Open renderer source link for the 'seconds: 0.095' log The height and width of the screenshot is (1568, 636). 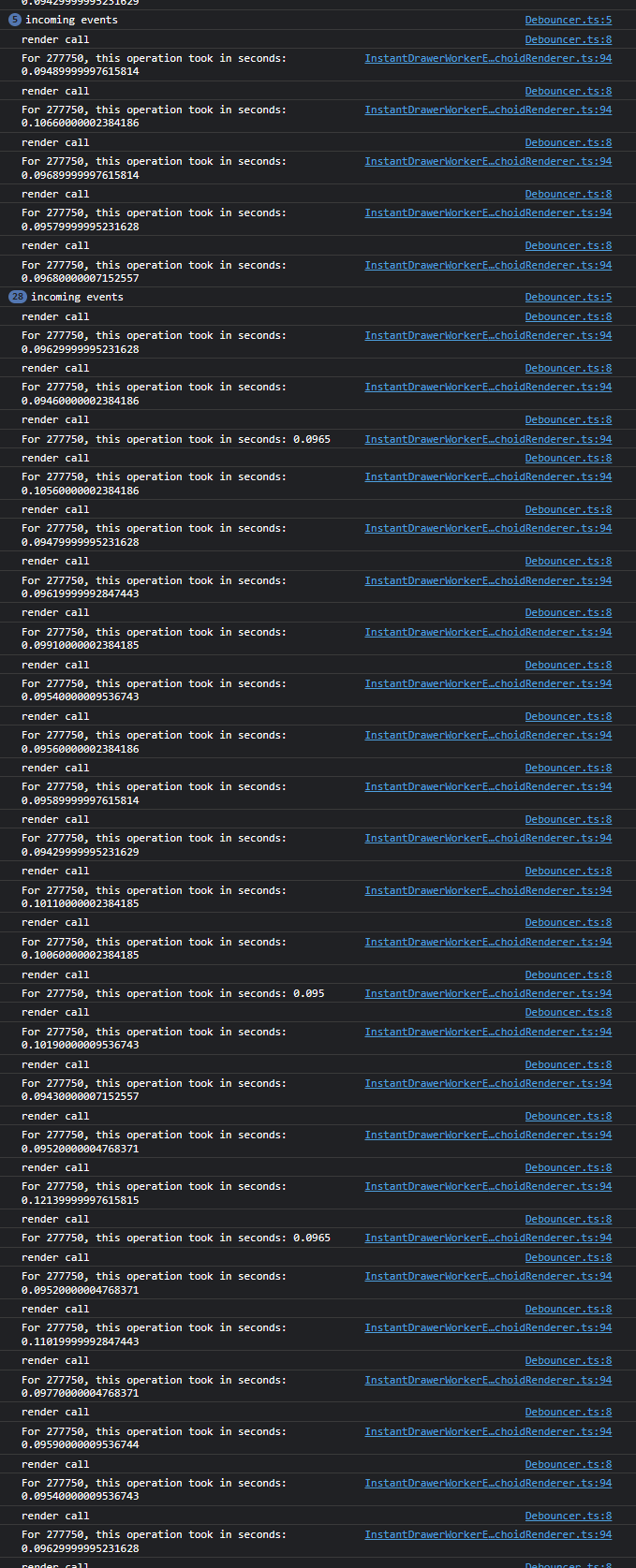[x=488, y=993]
